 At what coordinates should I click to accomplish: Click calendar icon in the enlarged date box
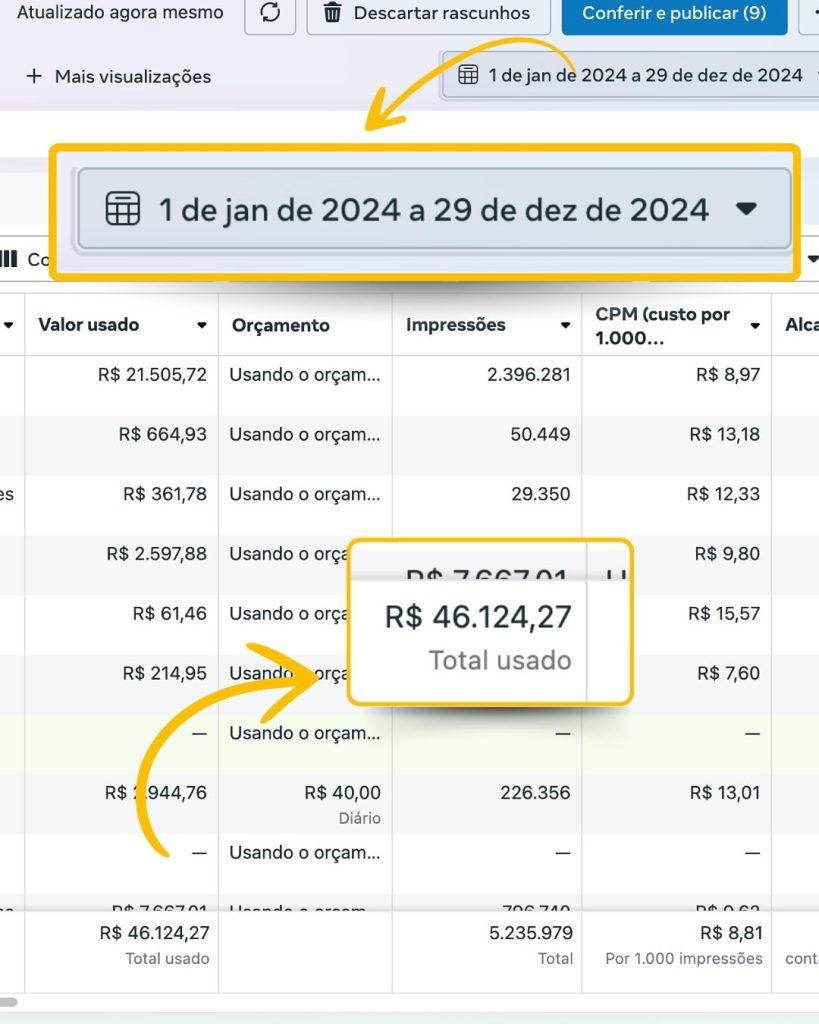click(123, 209)
